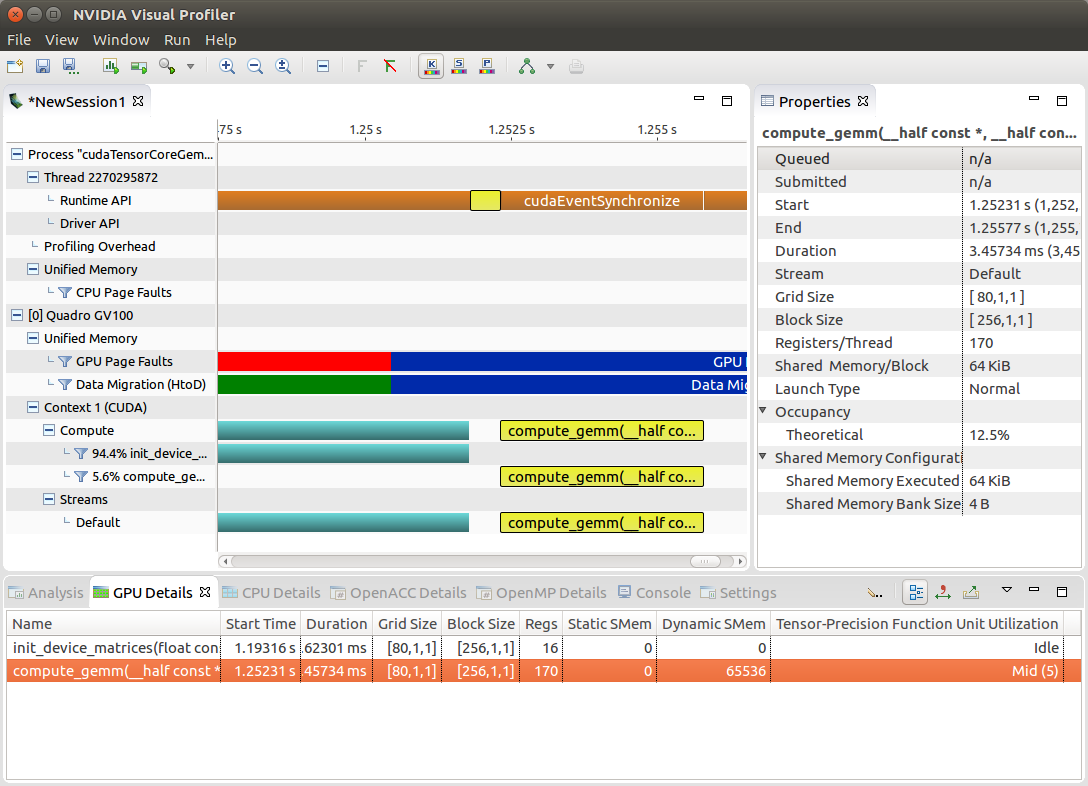Collapse the Process cudaTensorCoreGemm row
The image size is (1088, 786).
pyautogui.click(x=17, y=154)
